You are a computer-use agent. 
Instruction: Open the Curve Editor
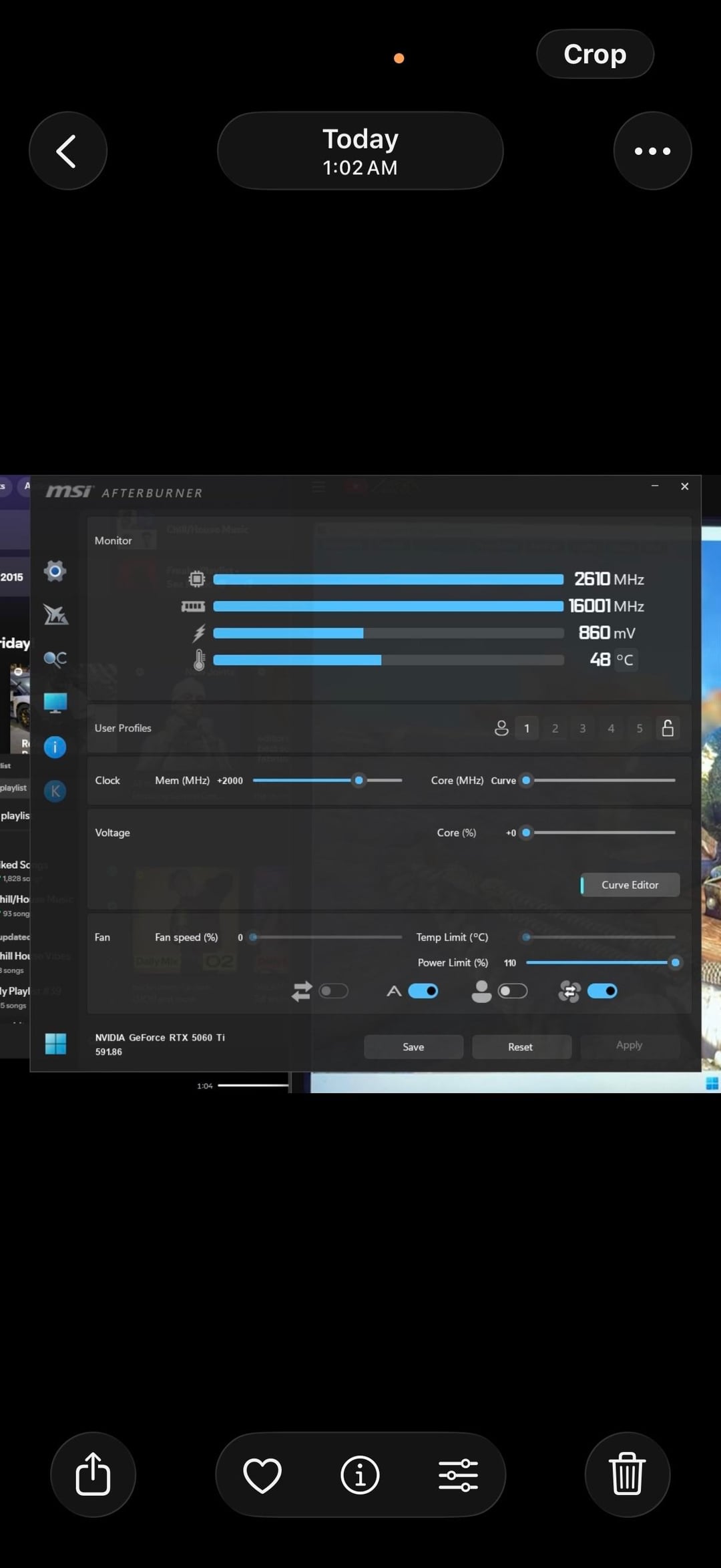(x=630, y=885)
